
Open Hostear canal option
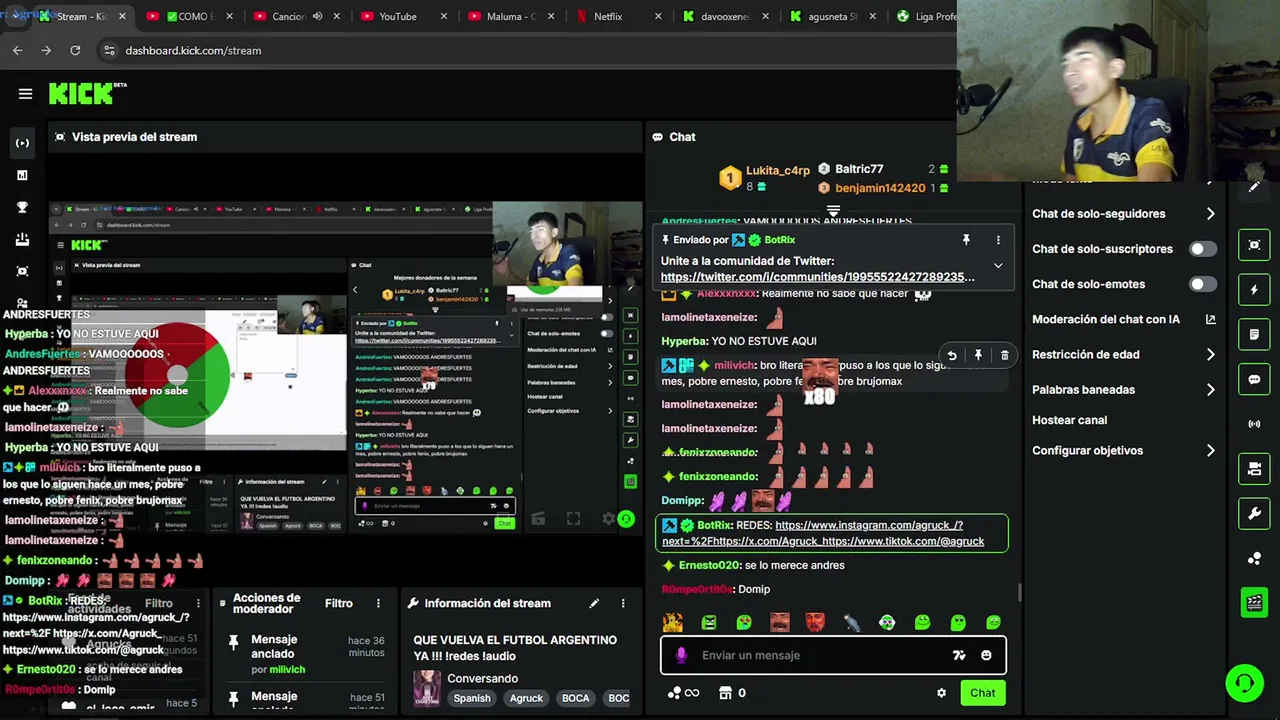1069,420
